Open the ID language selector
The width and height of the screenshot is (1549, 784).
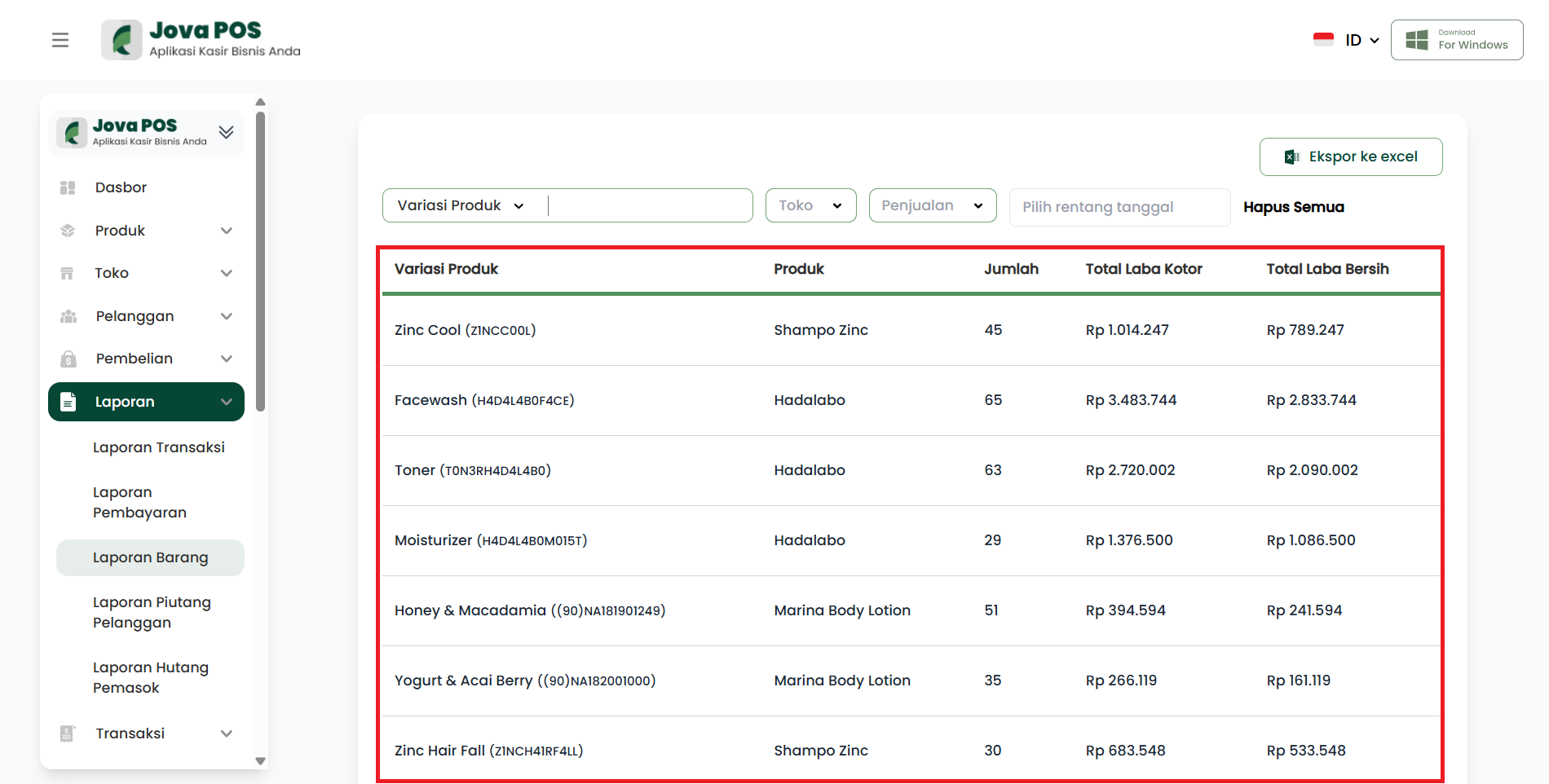tap(1361, 40)
